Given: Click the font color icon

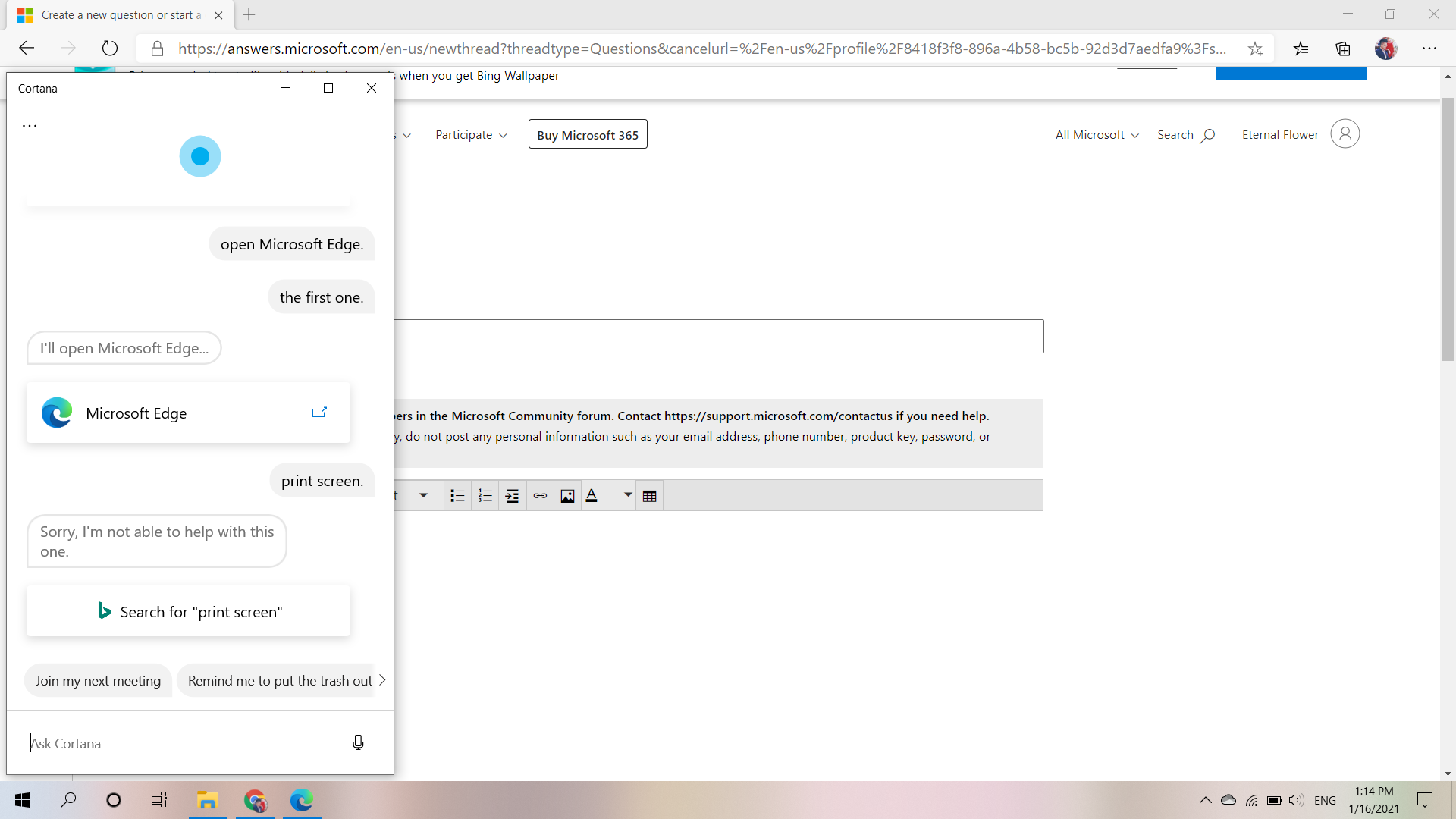Looking at the screenshot, I should click(x=592, y=496).
